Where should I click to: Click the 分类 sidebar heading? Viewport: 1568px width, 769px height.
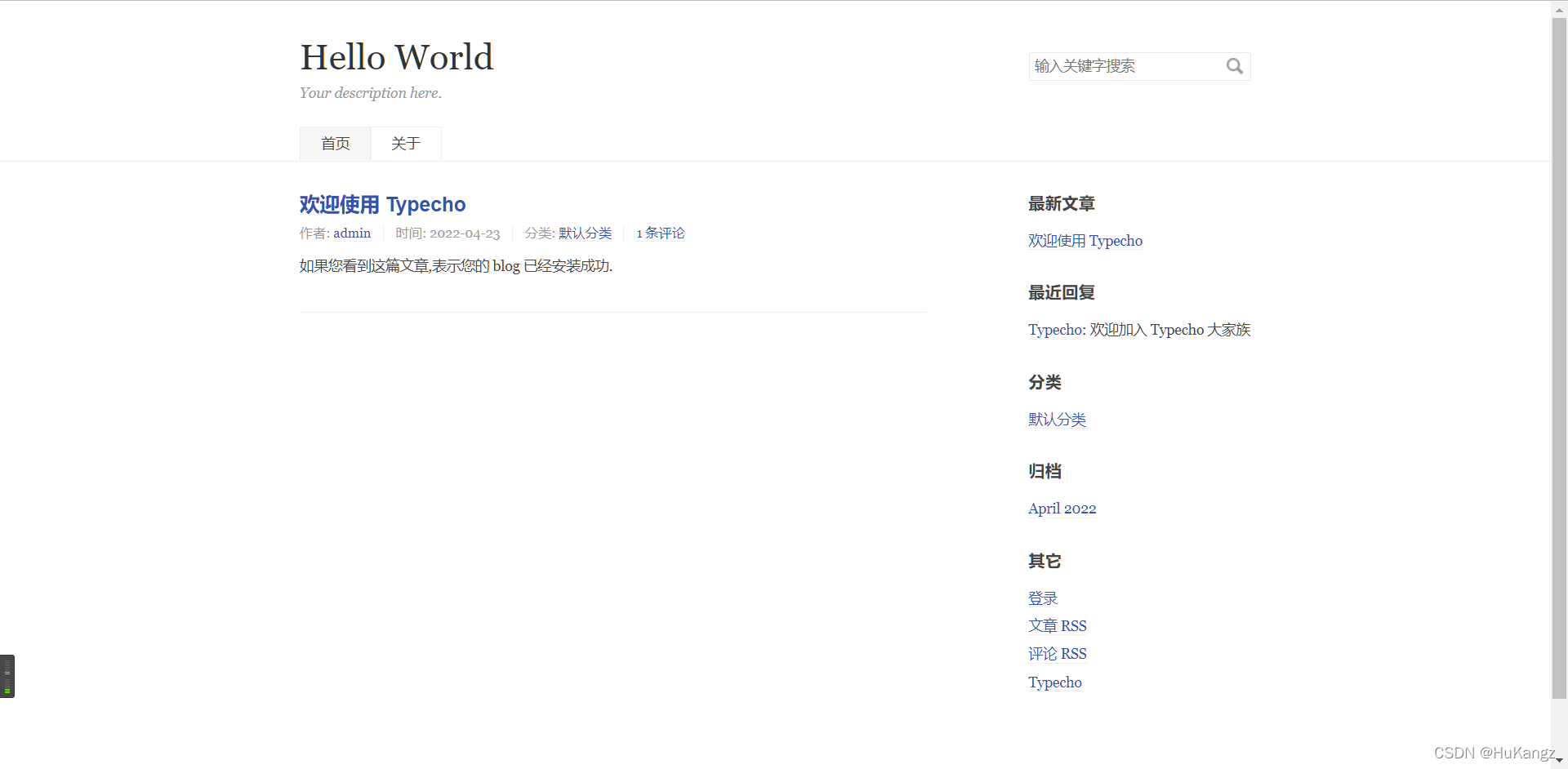(1045, 383)
